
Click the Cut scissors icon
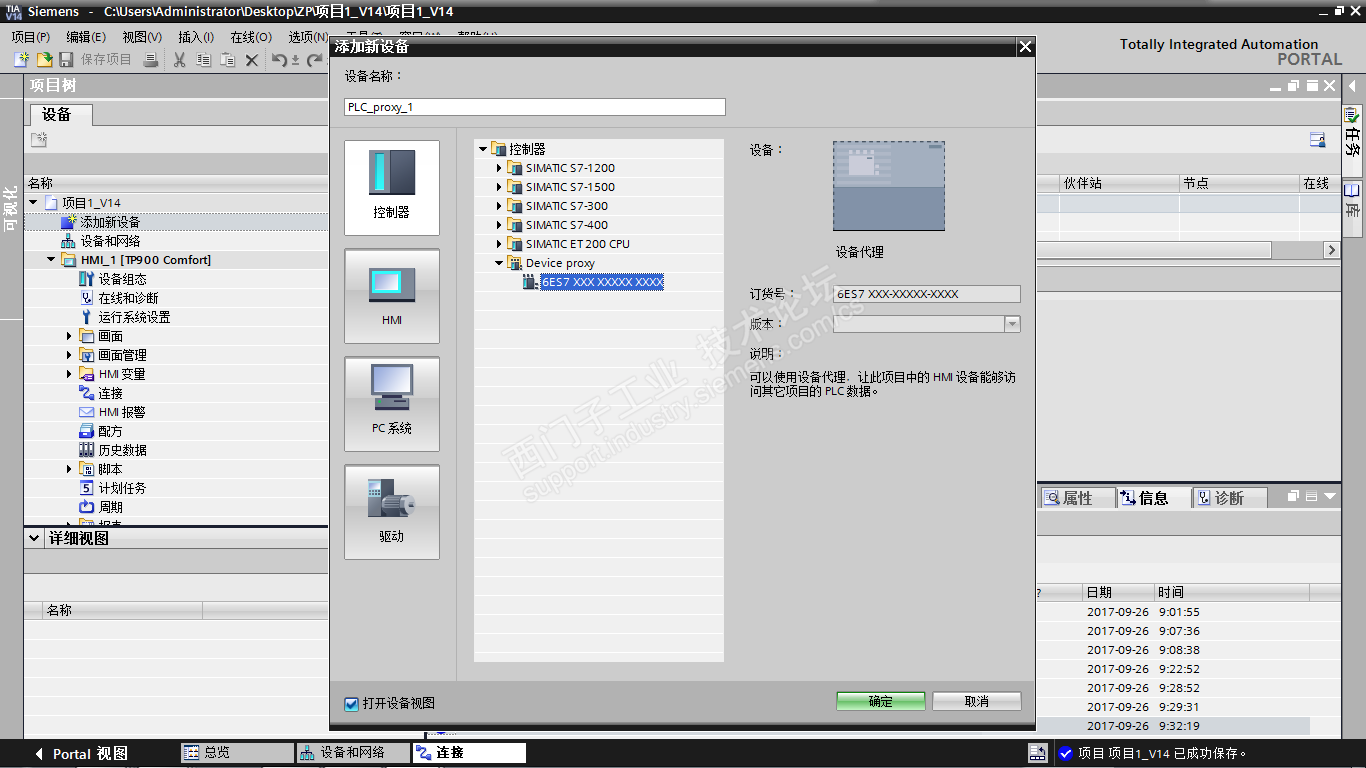(180, 60)
